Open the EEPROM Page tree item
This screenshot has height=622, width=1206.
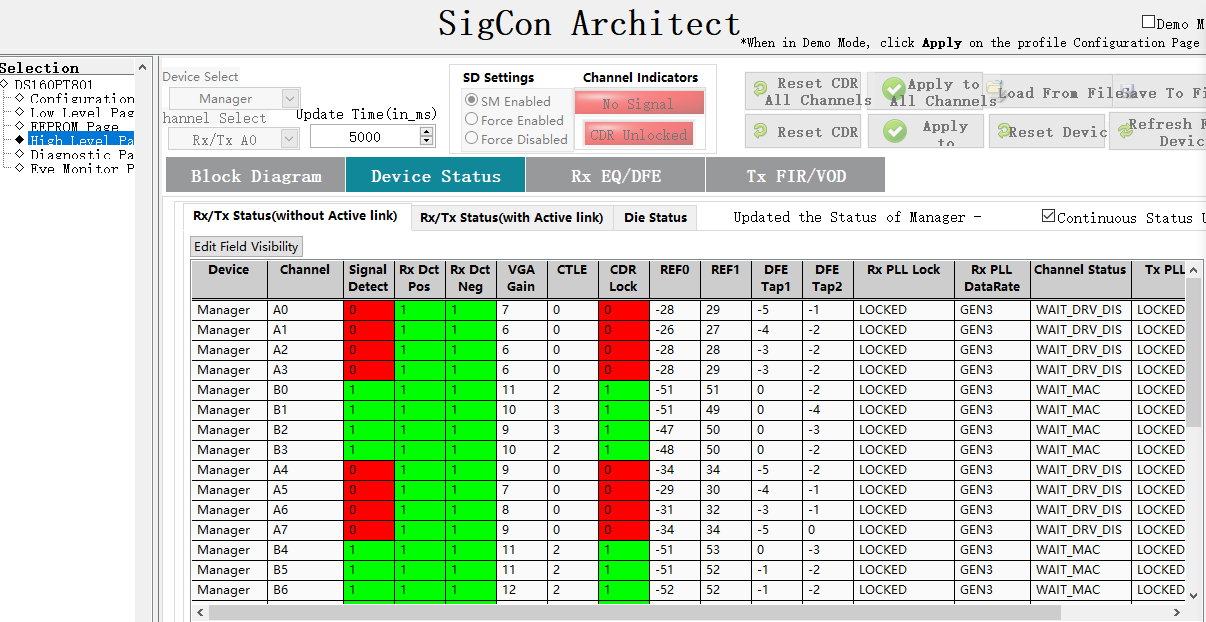74,127
